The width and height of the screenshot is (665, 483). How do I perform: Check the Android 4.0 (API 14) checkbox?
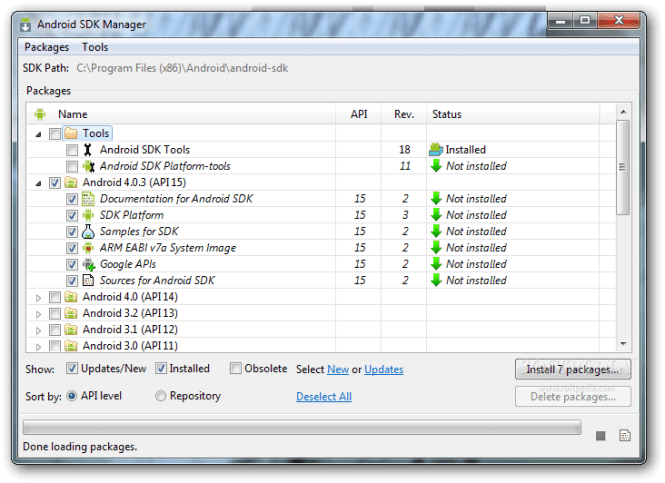point(55,297)
